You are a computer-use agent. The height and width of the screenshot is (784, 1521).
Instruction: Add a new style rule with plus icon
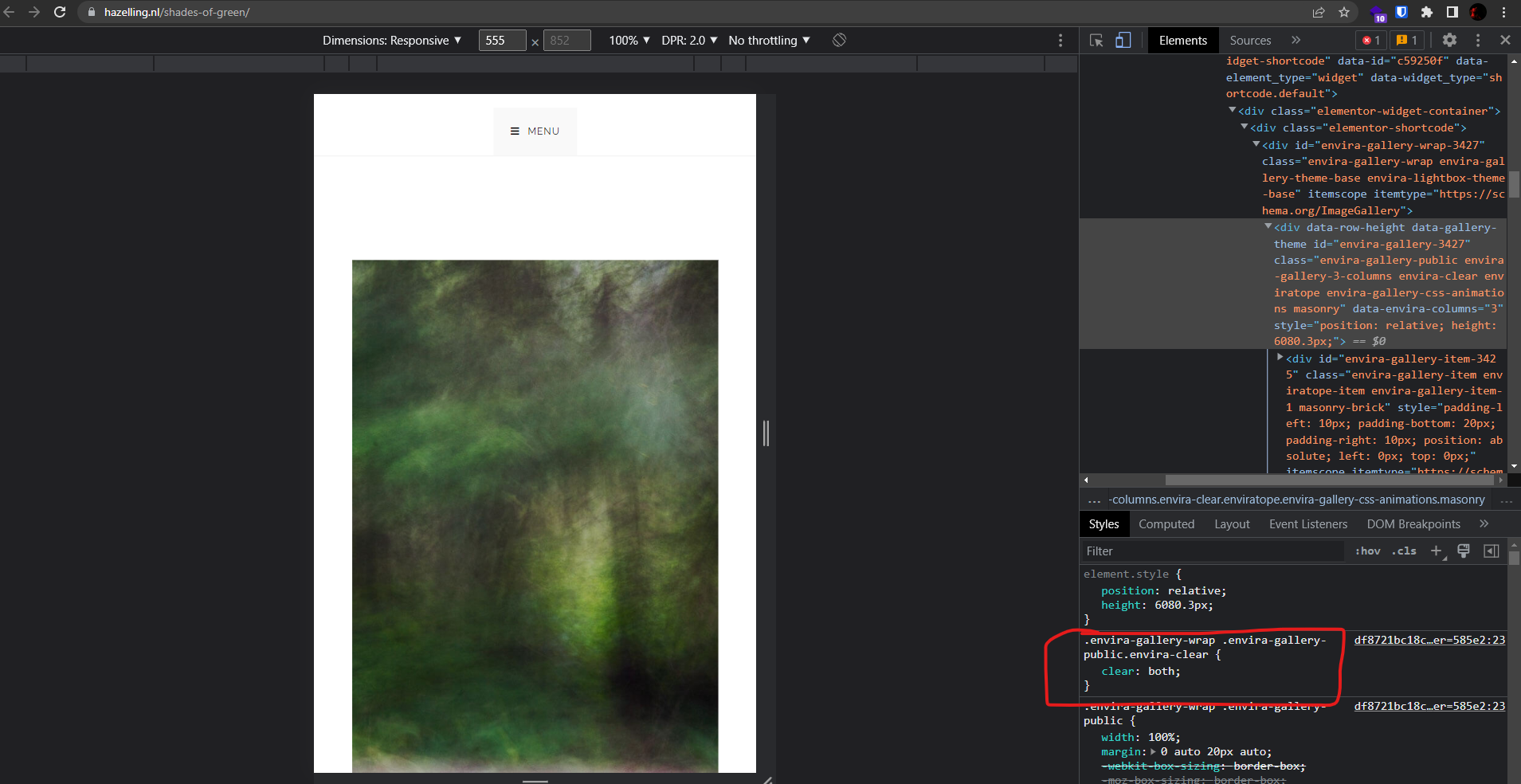click(1436, 551)
